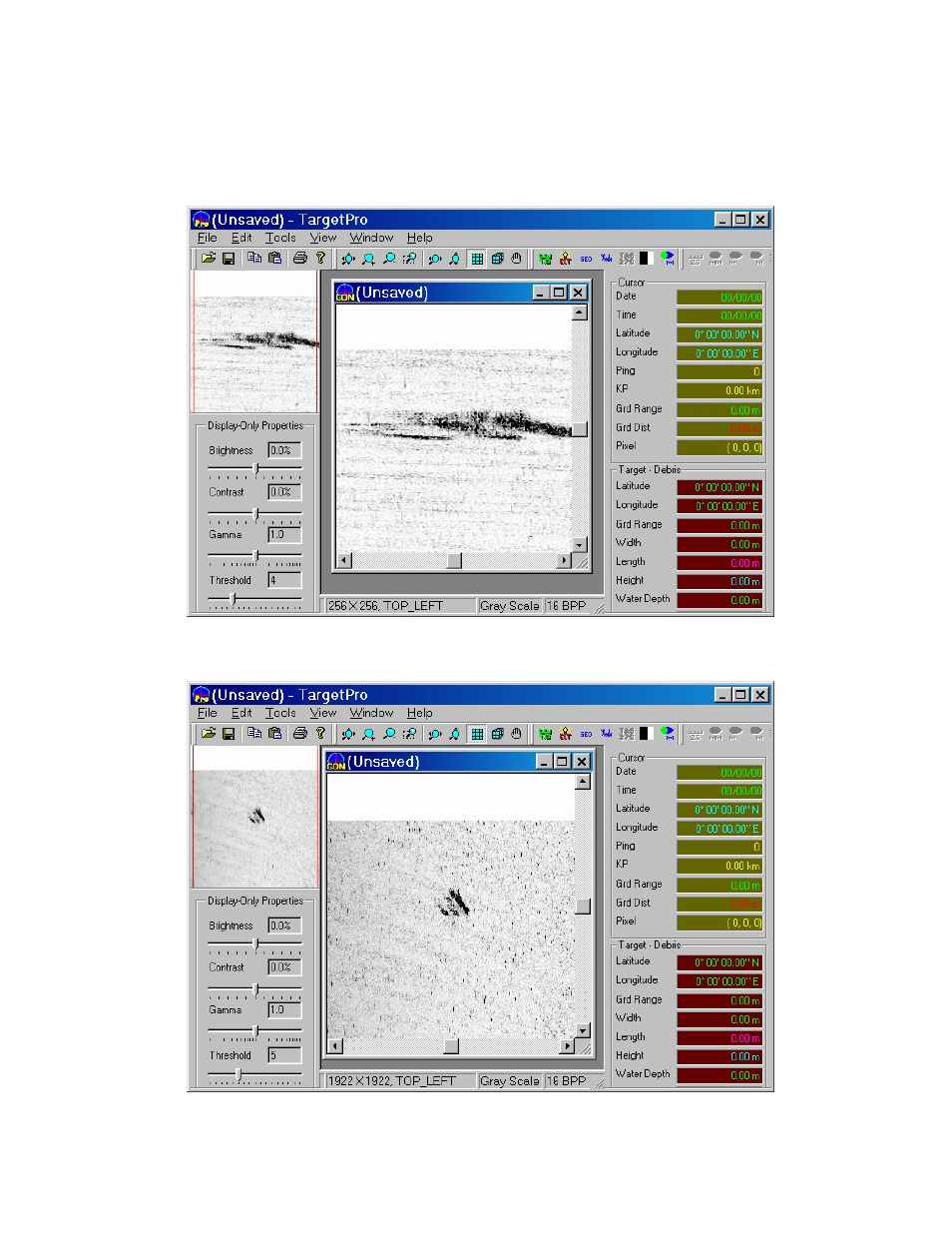Image resolution: width=952 pixels, height=1233 pixels.
Task: Help question-mark icon in the lower TargetPro toolbar
Action: coord(320,734)
